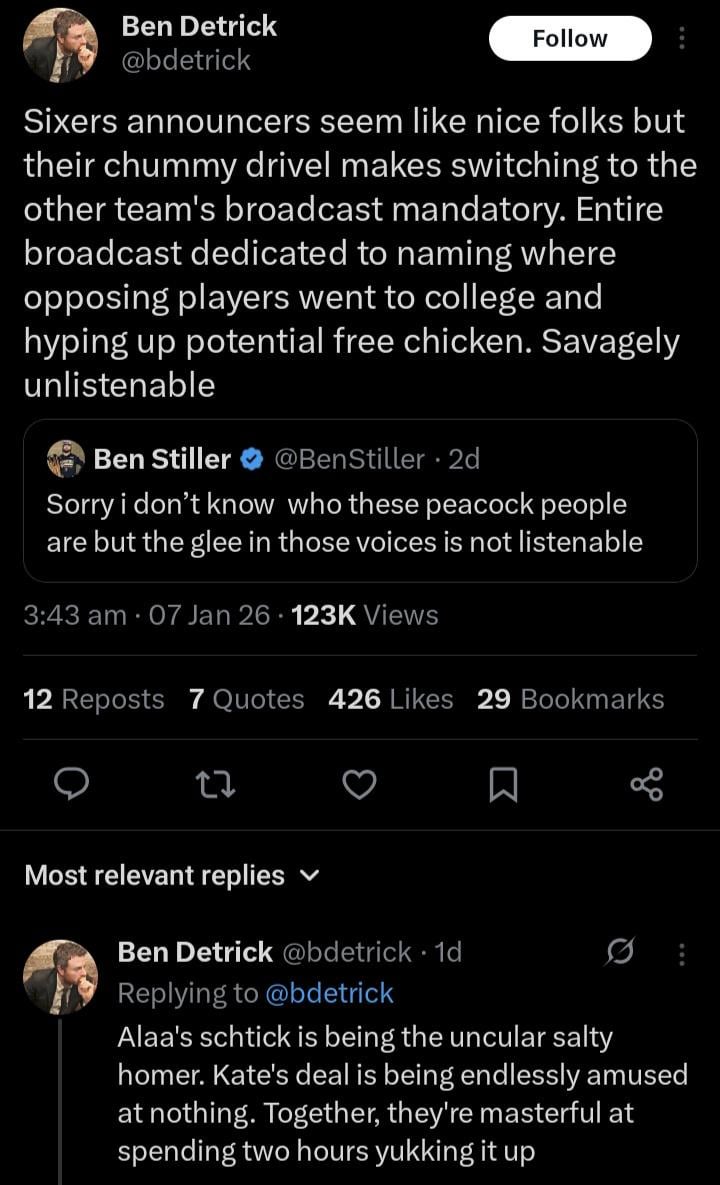The image size is (720, 1185).
Task: Tap Ben Stiller's small avatar
Action: (66, 459)
